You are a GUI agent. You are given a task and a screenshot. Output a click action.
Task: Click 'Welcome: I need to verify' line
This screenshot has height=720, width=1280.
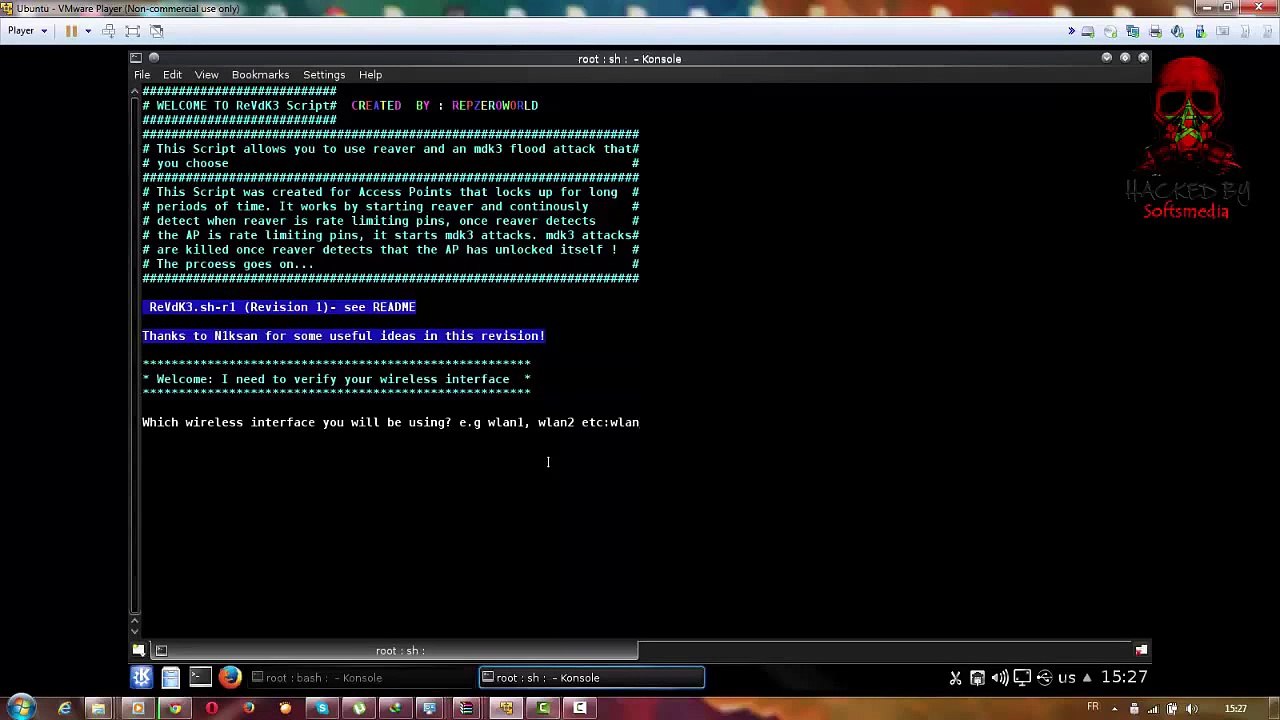click(x=336, y=379)
